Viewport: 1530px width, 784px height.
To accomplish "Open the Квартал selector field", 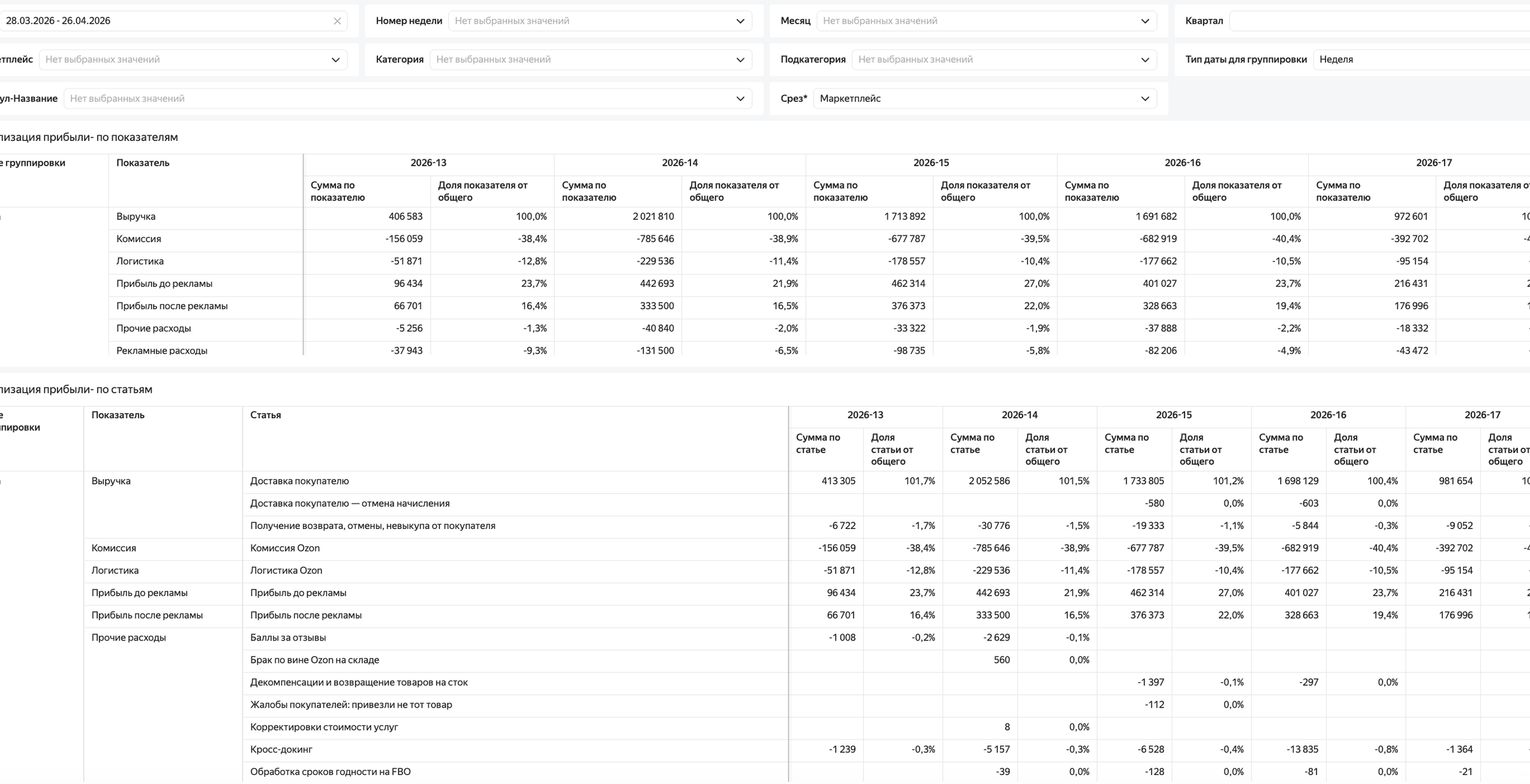I will (x=1380, y=21).
